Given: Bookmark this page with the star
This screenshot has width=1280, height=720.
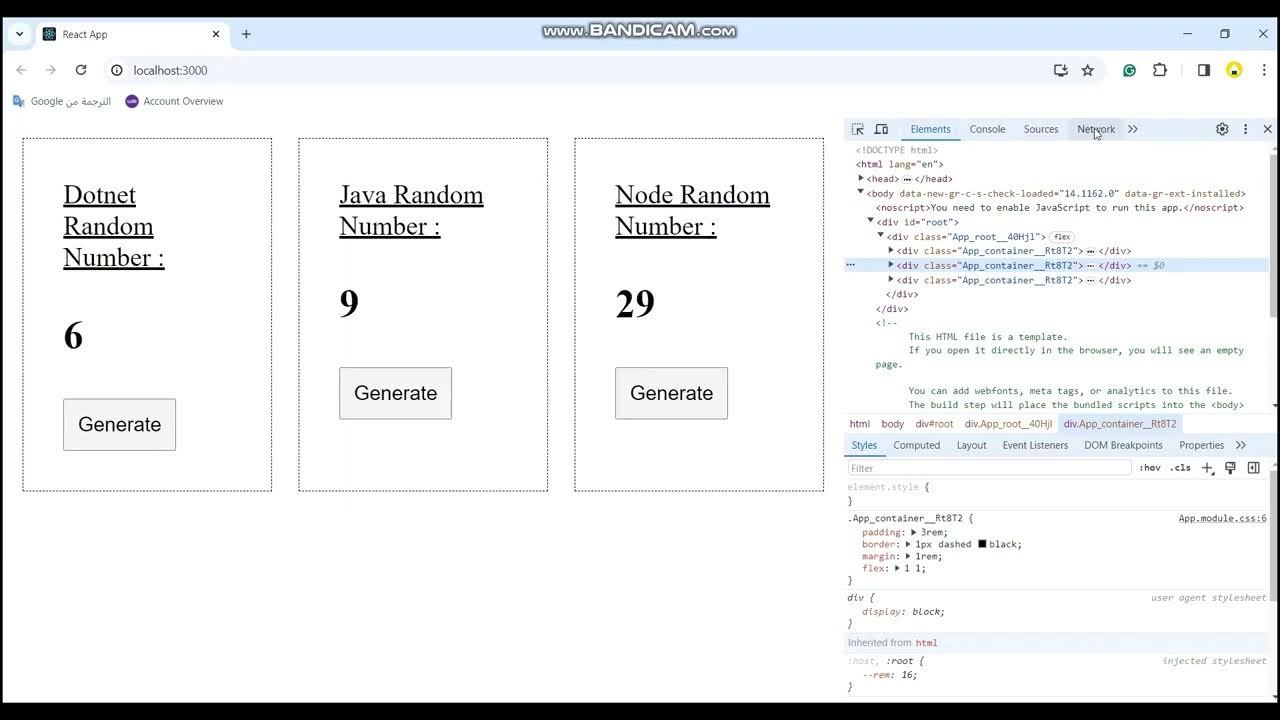Looking at the screenshot, I should click(x=1088, y=70).
